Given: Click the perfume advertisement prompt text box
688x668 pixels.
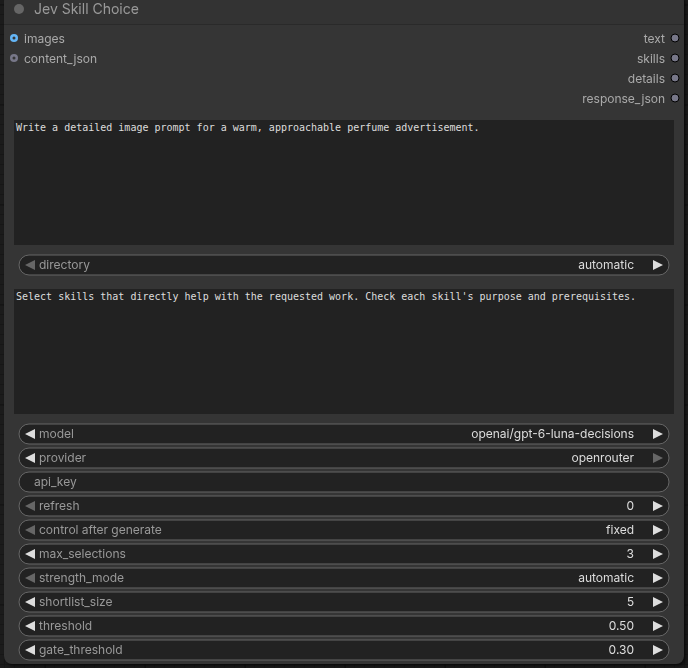Looking at the screenshot, I should (x=344, y=182).
